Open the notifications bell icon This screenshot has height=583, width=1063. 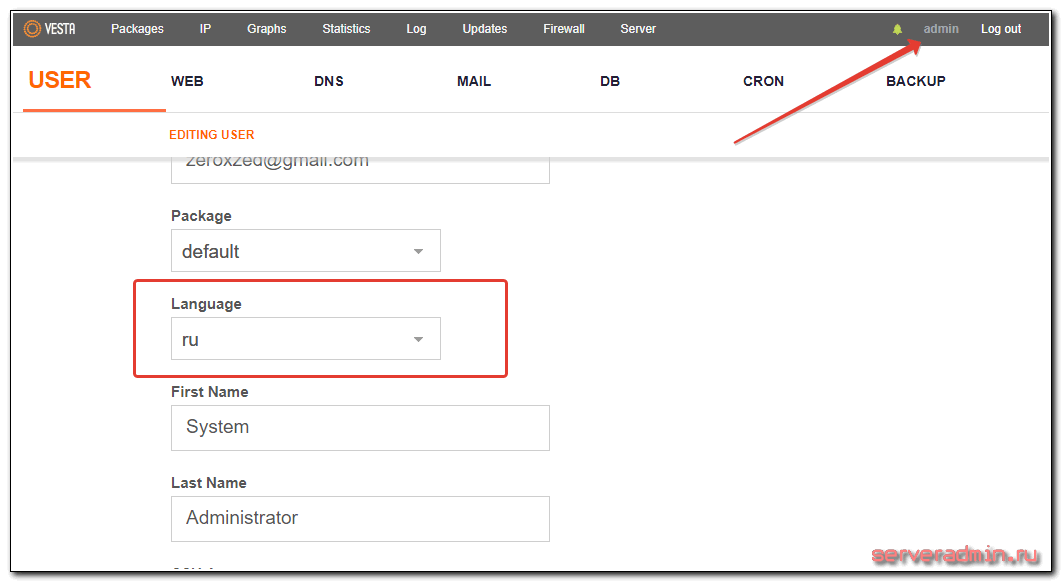tap(897, 29)
